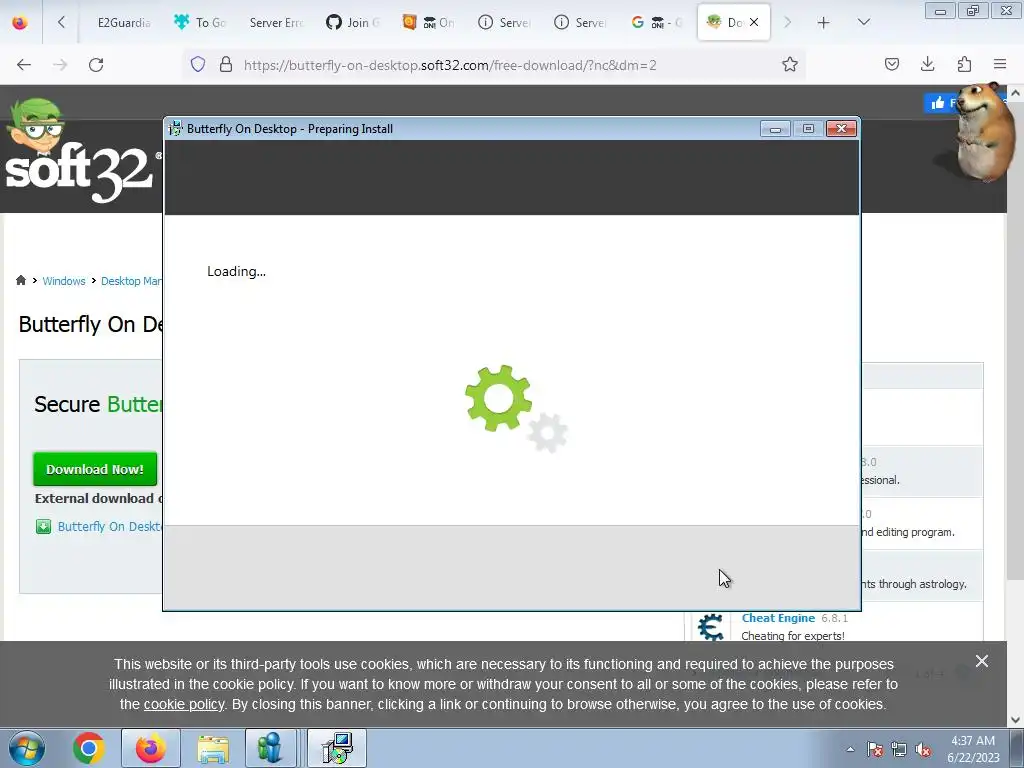Launch Chrome from the taskbar
Viewport: 1024px width, 768px height.
[x=88, y=748]
